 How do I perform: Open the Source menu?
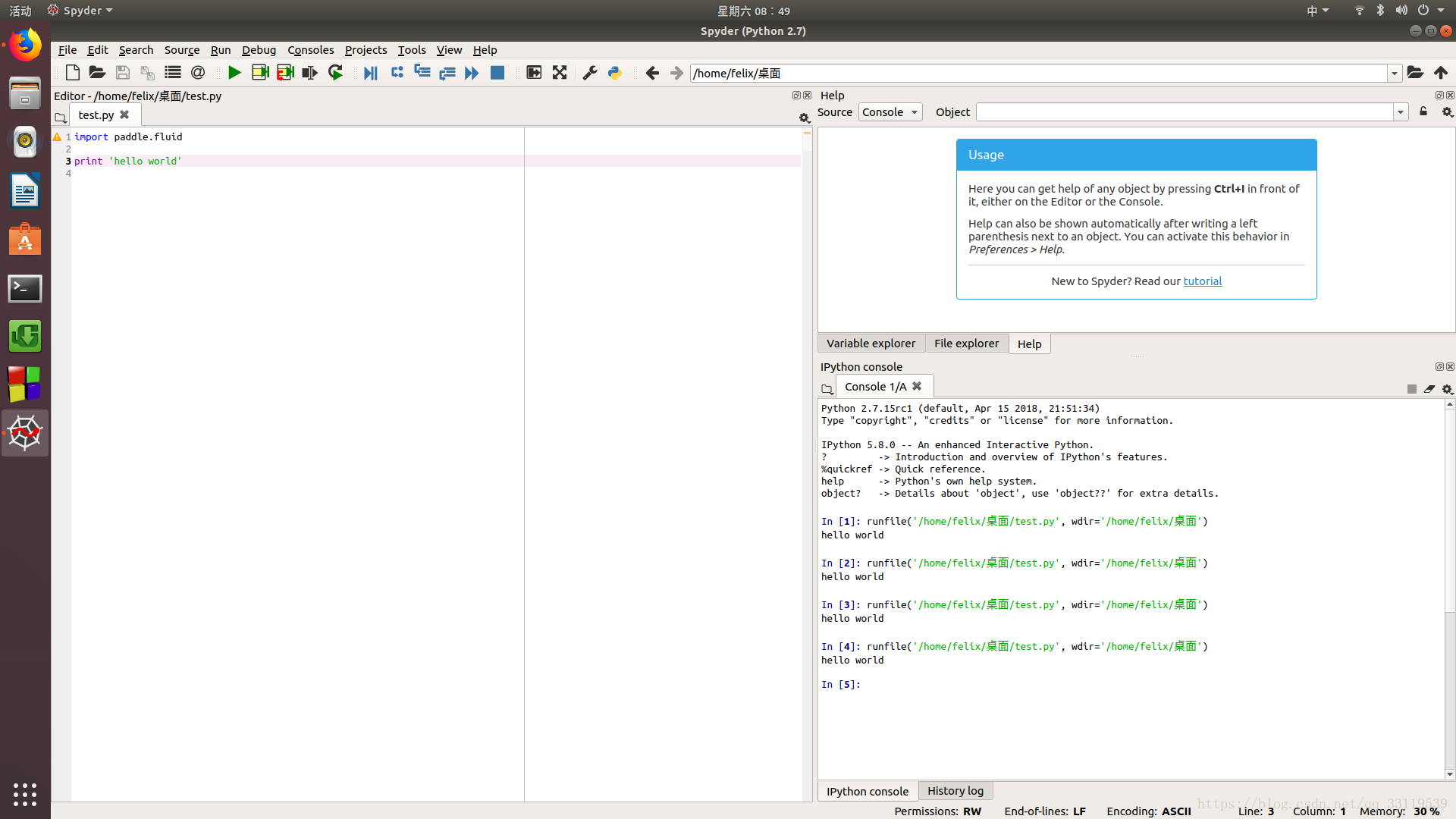pos(182,50)
